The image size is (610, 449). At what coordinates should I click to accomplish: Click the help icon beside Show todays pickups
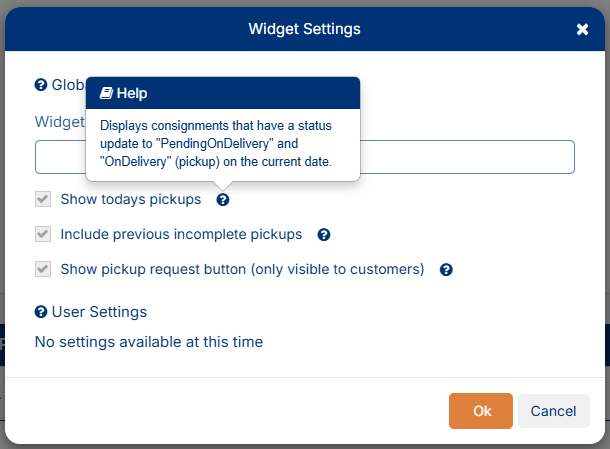pyautogui.click(x=223, y=200)
